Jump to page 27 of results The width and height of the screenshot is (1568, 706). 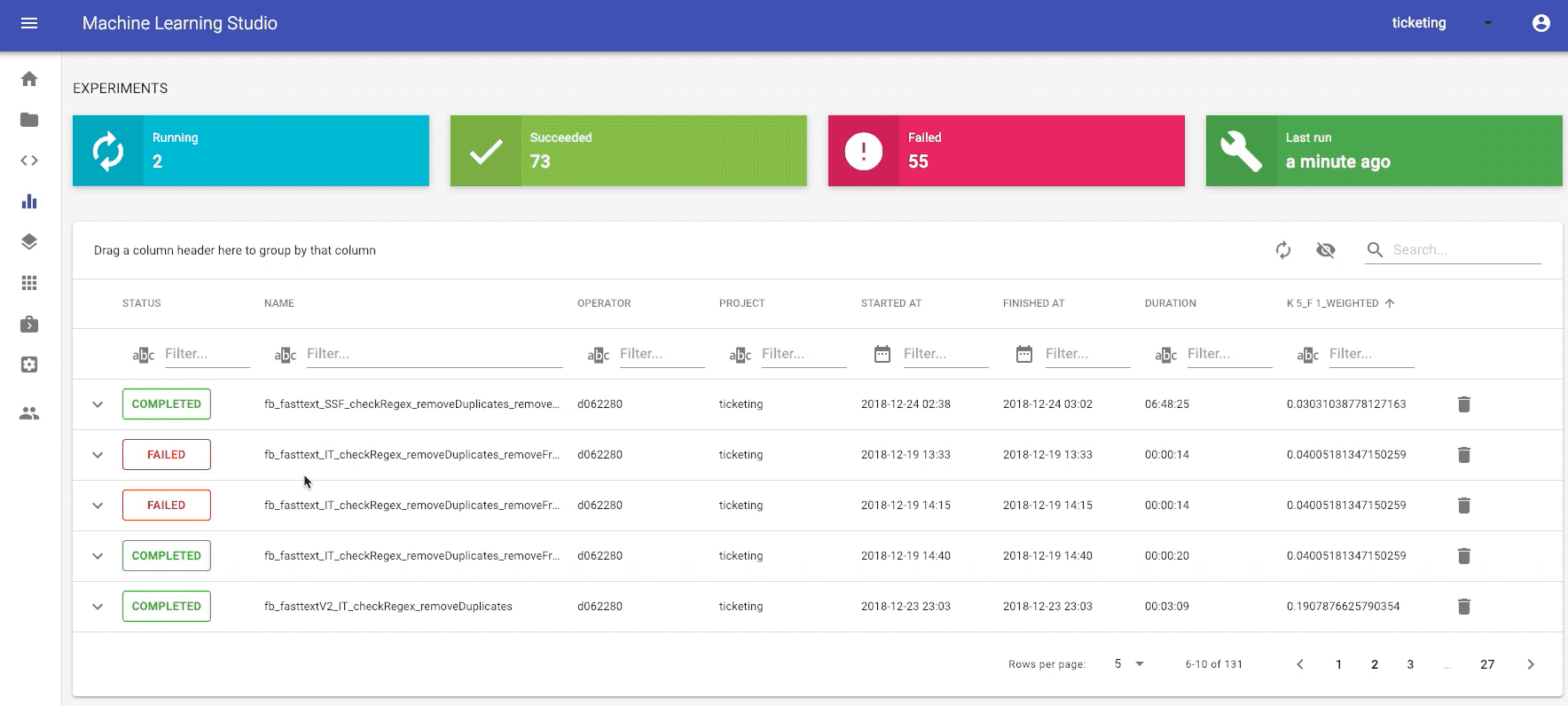[x=1487, y=664]
